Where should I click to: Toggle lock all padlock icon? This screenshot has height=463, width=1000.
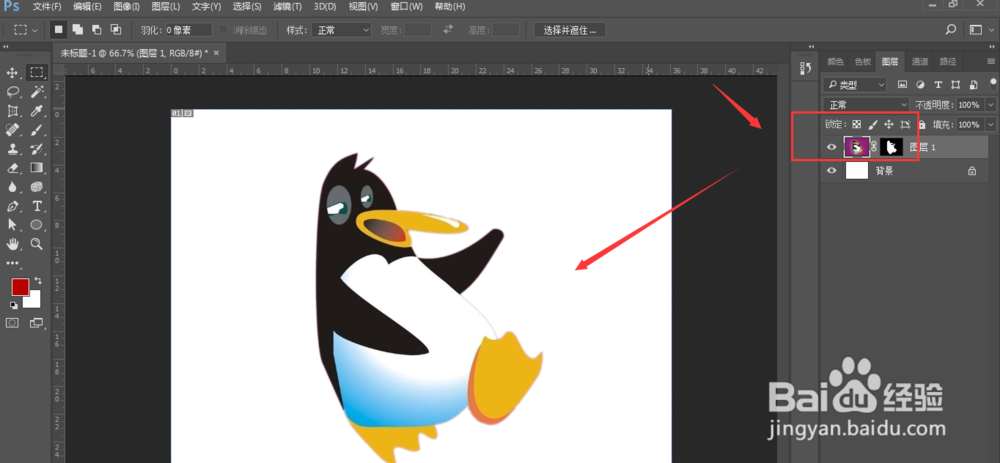coord(921,124)
